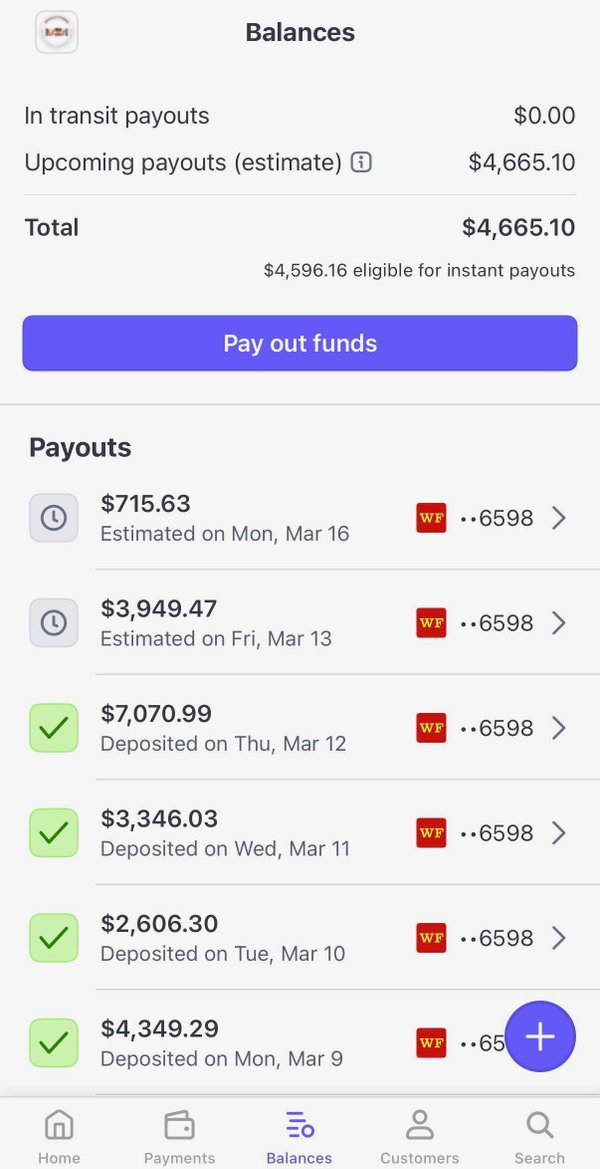Tap the purple plus floating button

[540, 1037]
